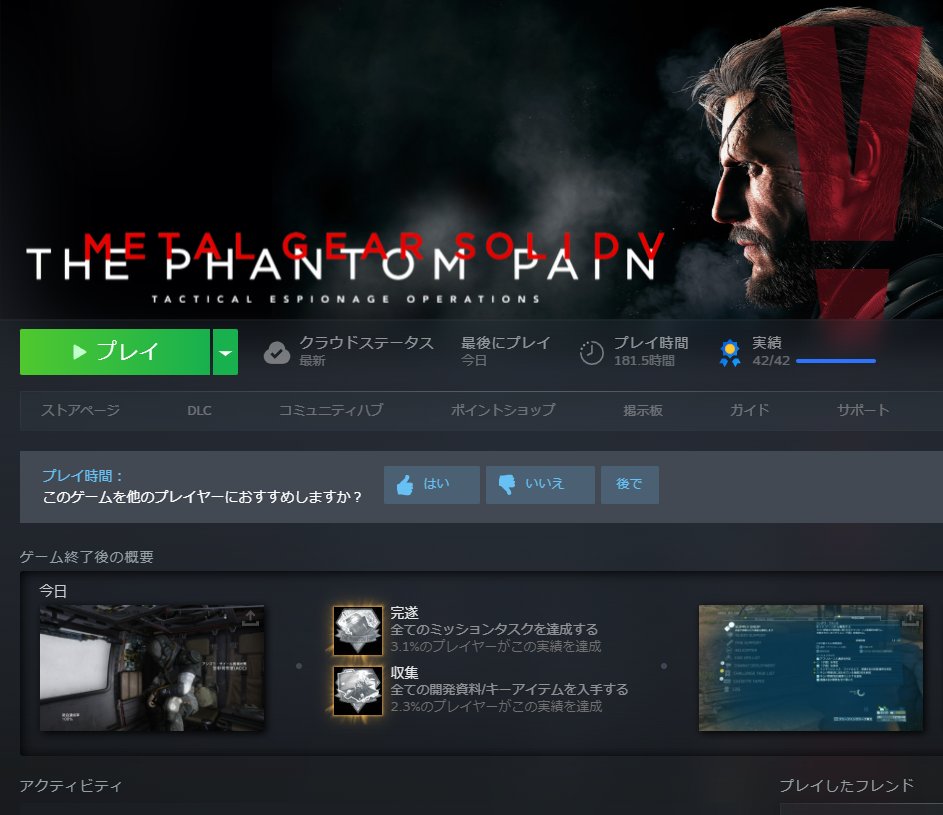
Task: Click the プレイしたフレンド heading
Action: (846, 786)
